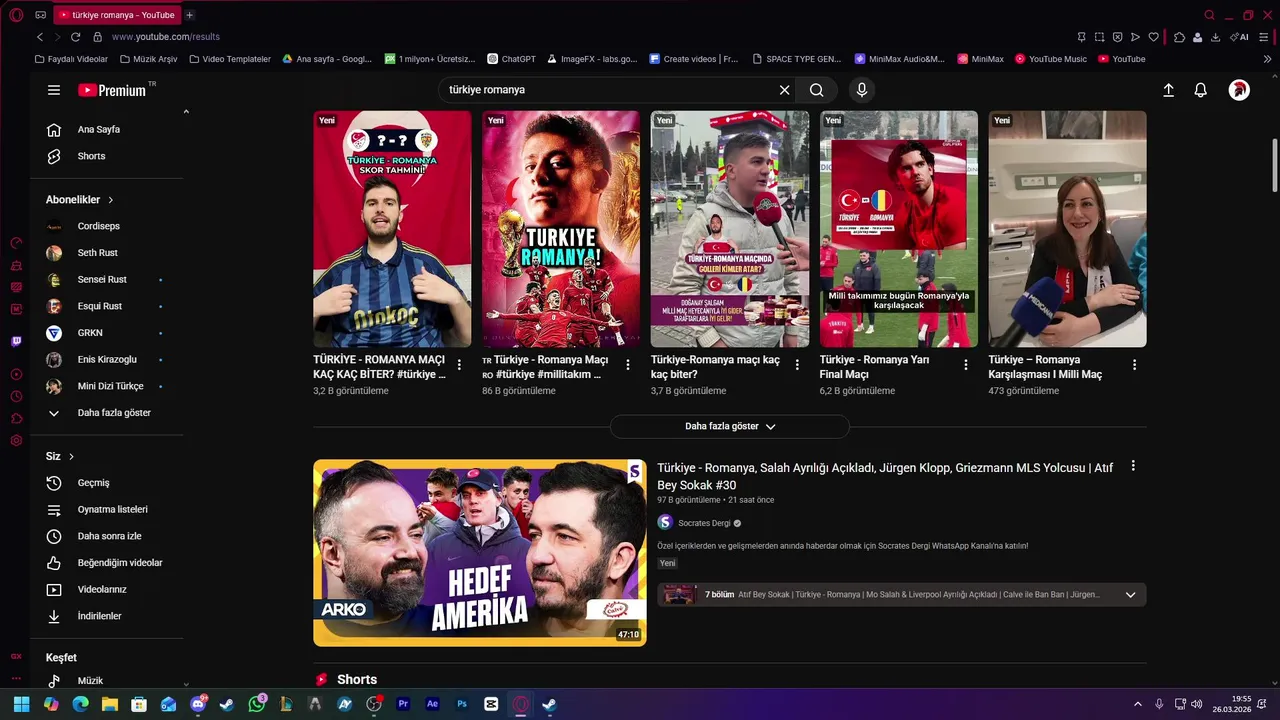The width and height of the screenshot is (1280, 720).
Task: Open a new browser tab
Action: tap(189, 15)
